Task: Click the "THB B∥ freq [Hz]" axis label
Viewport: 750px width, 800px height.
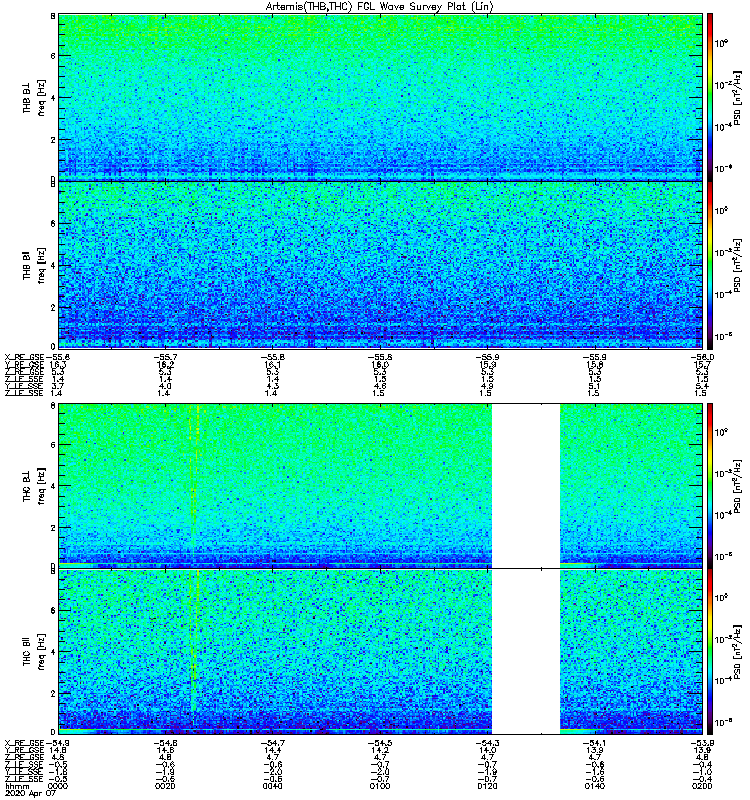Action: tap(34, 265)
